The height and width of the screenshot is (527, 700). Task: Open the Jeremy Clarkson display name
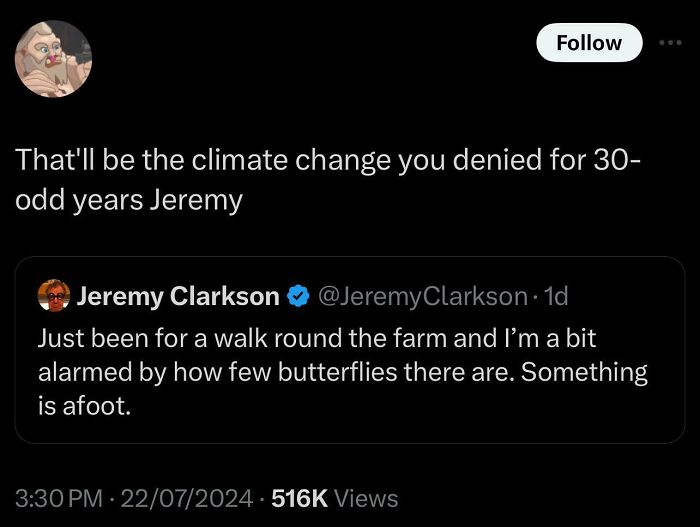[178, 296]
